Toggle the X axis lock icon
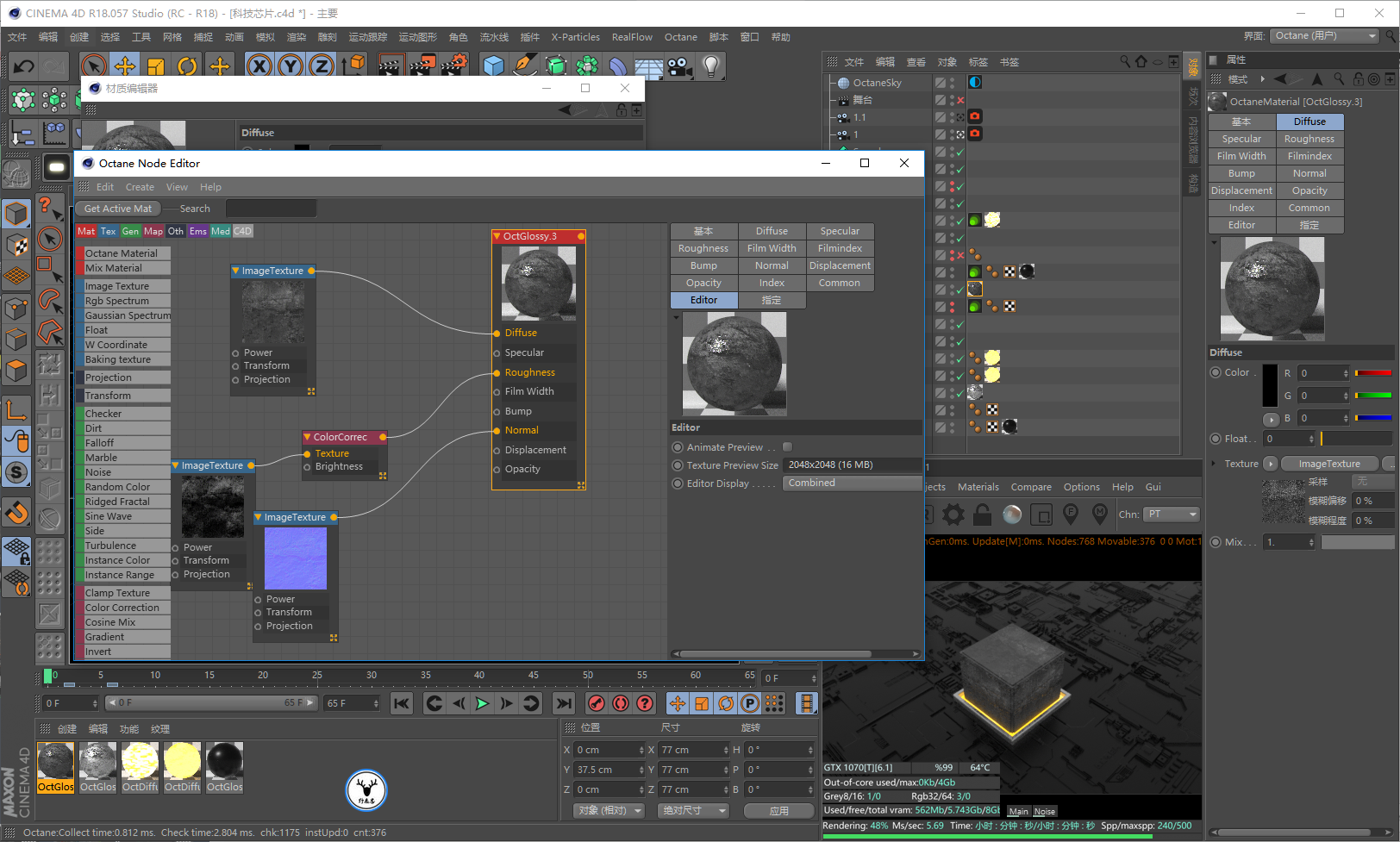 pos(259,66)
